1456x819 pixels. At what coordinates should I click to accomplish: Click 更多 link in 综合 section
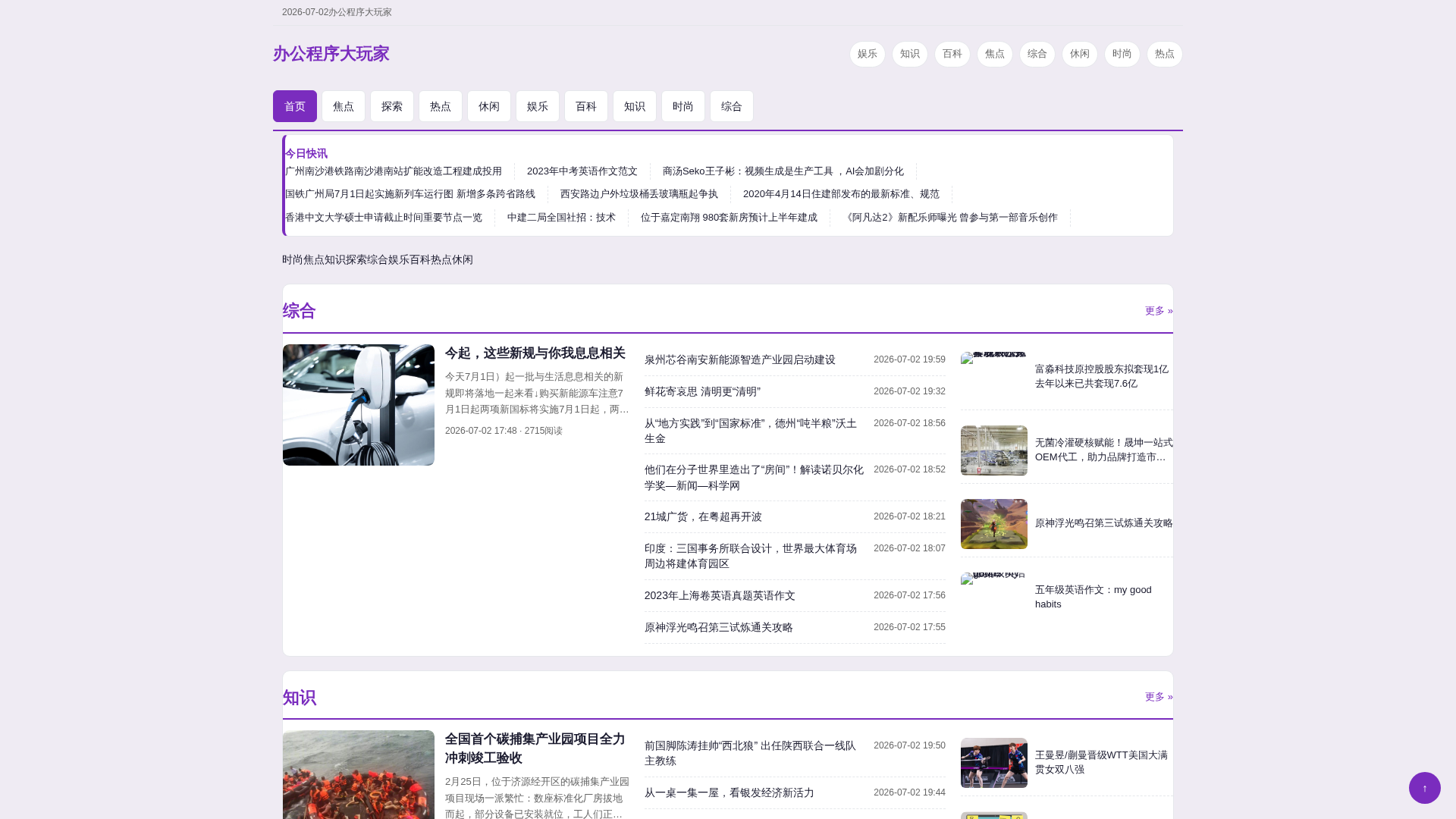[x=1159, y=311]
